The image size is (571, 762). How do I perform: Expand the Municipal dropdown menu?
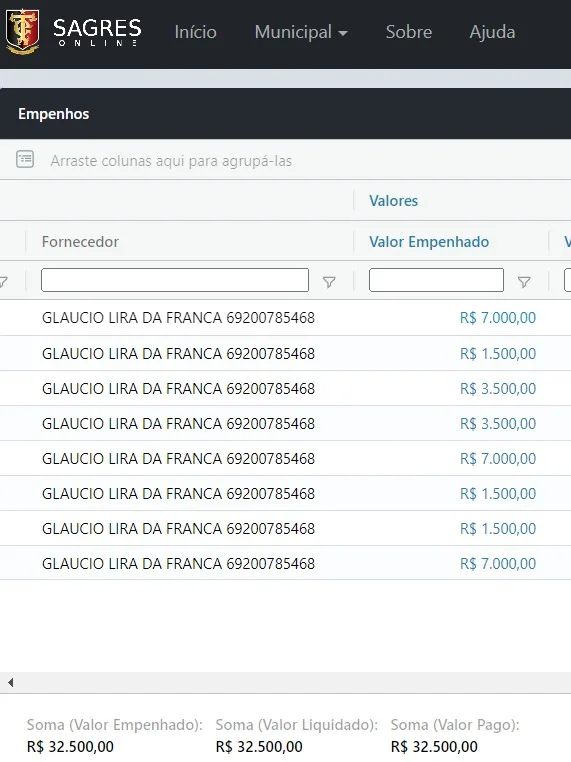tap(301, 32)
